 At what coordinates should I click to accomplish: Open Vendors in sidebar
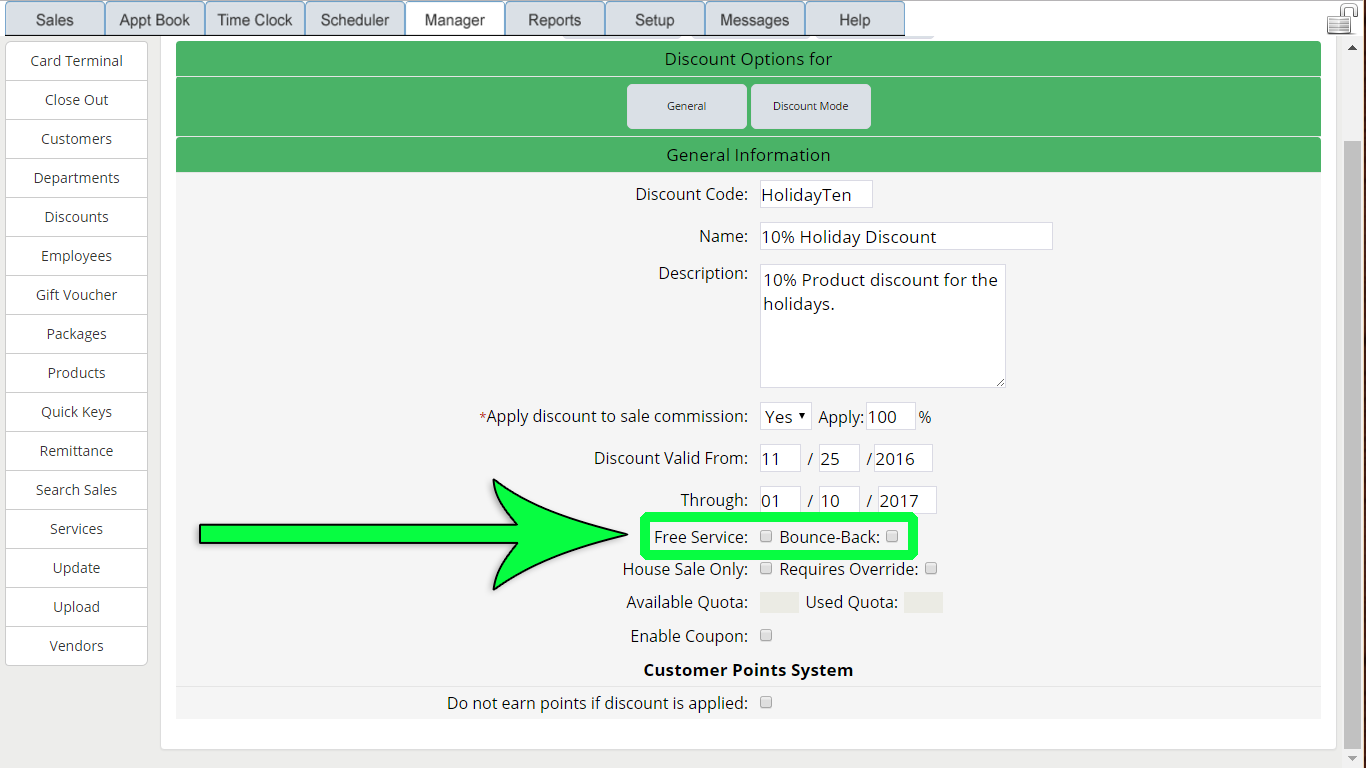click(x=76, y=646)
